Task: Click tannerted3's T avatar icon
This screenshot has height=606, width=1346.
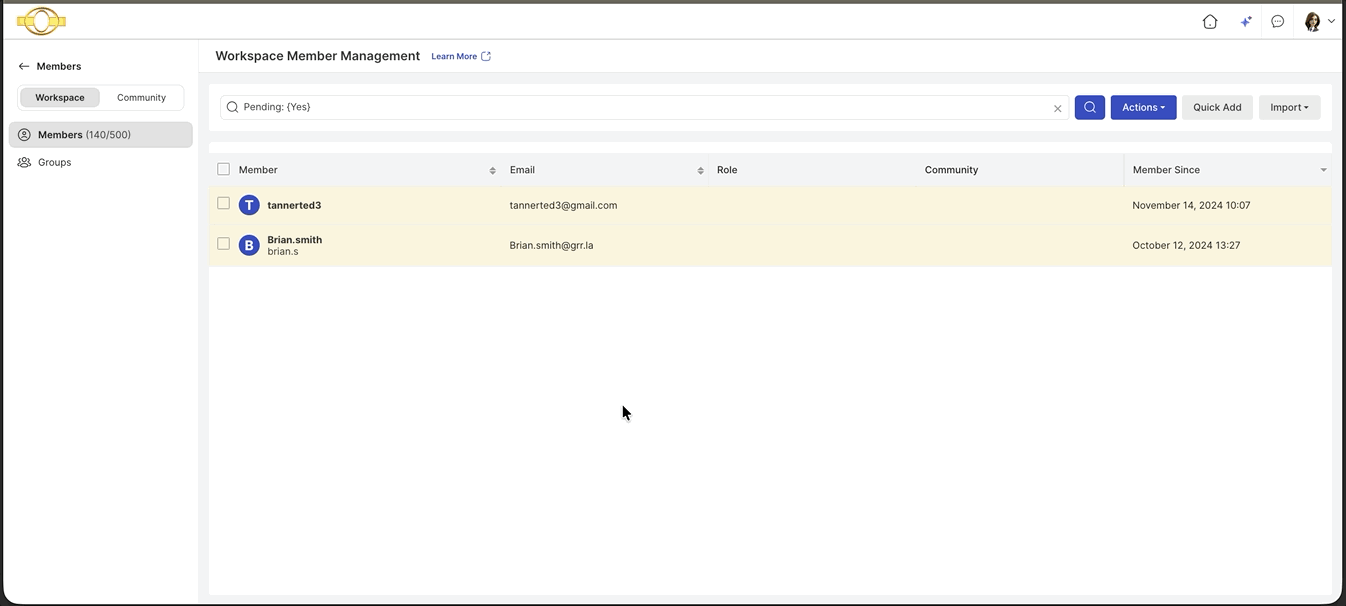Action: pyautogui.click(x=249, y=205)
